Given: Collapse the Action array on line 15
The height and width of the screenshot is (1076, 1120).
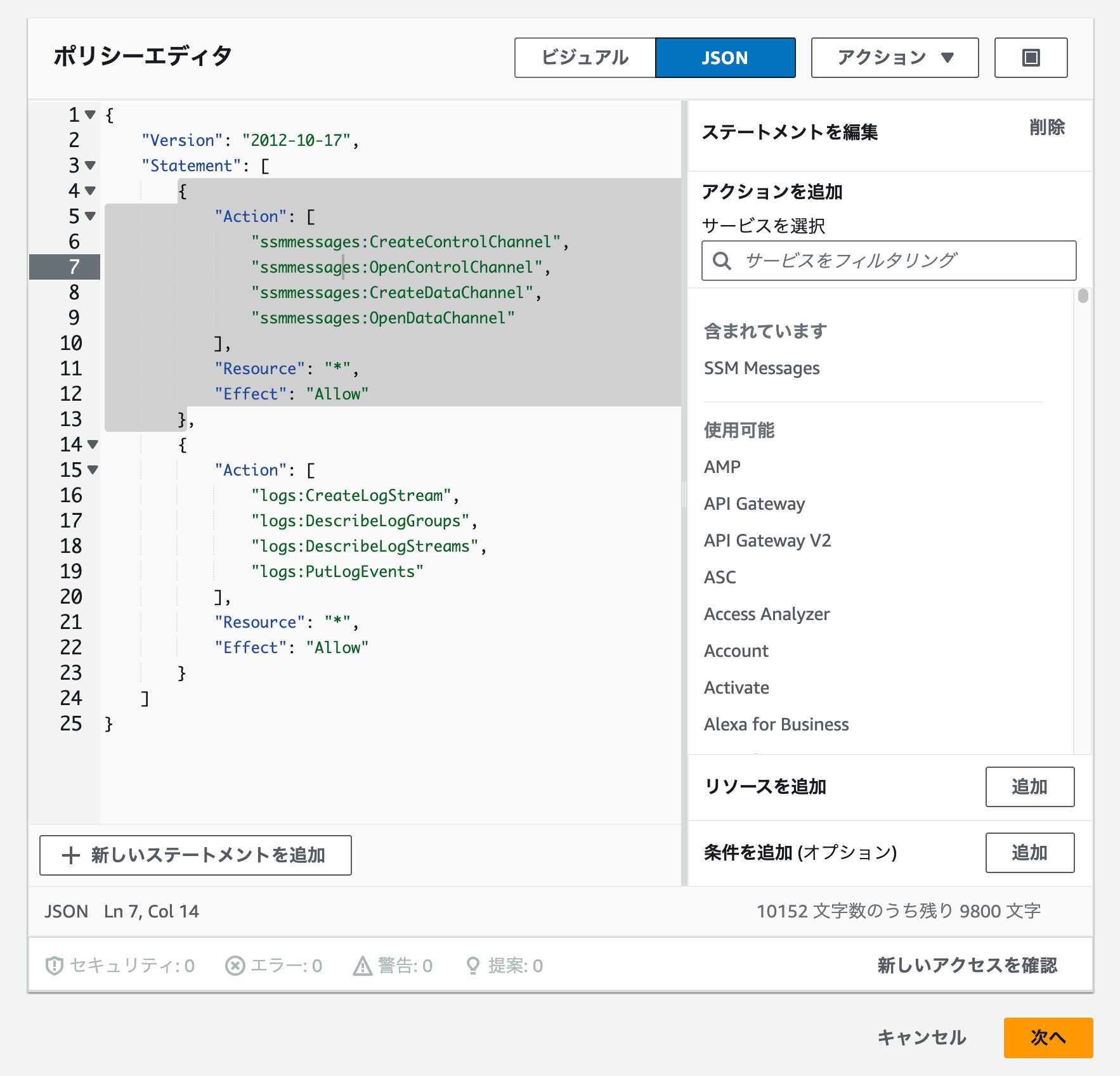Looking at the screenshot, I should (x=93, y=470).
